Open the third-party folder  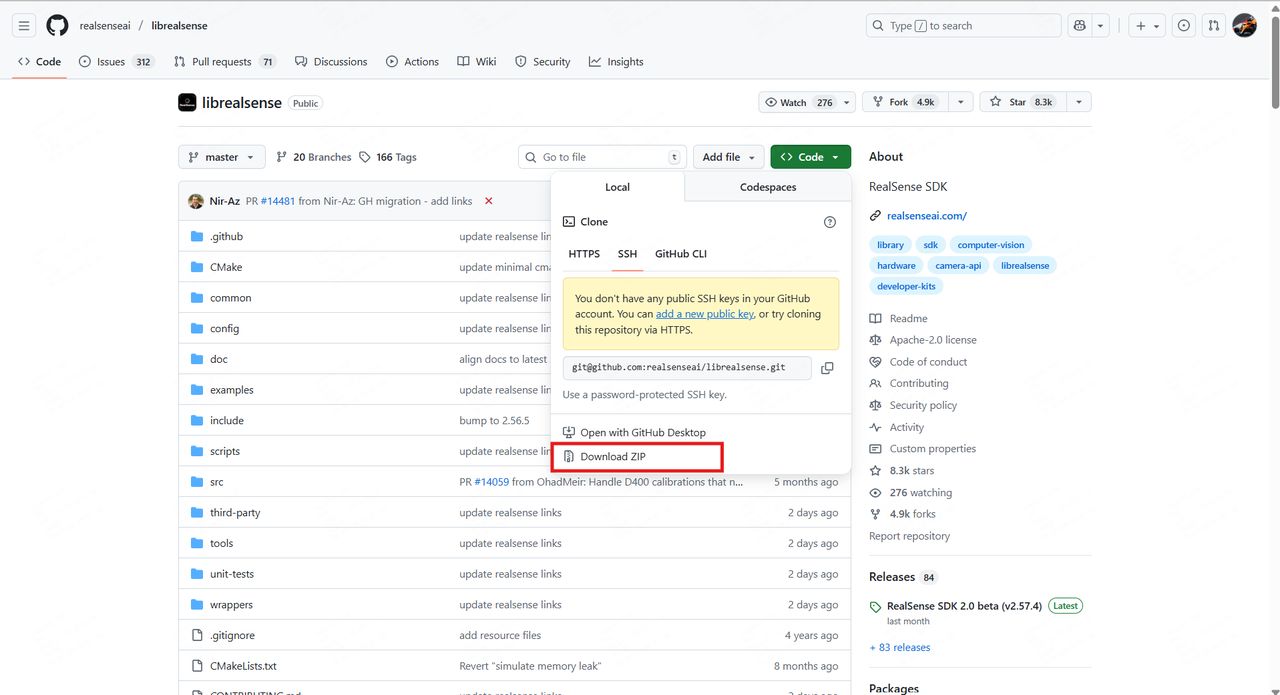point(235,513)
